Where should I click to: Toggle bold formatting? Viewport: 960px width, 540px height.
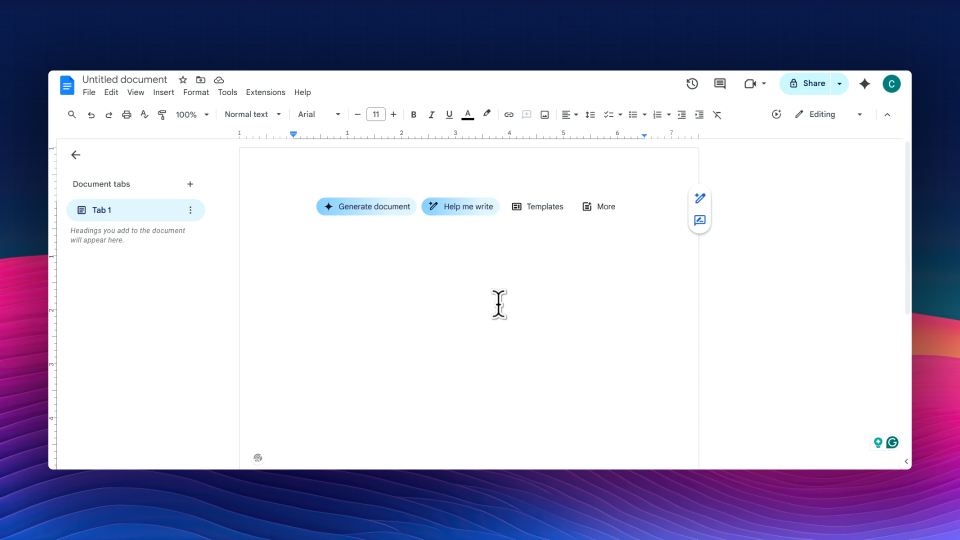click(x=413, y=114)
